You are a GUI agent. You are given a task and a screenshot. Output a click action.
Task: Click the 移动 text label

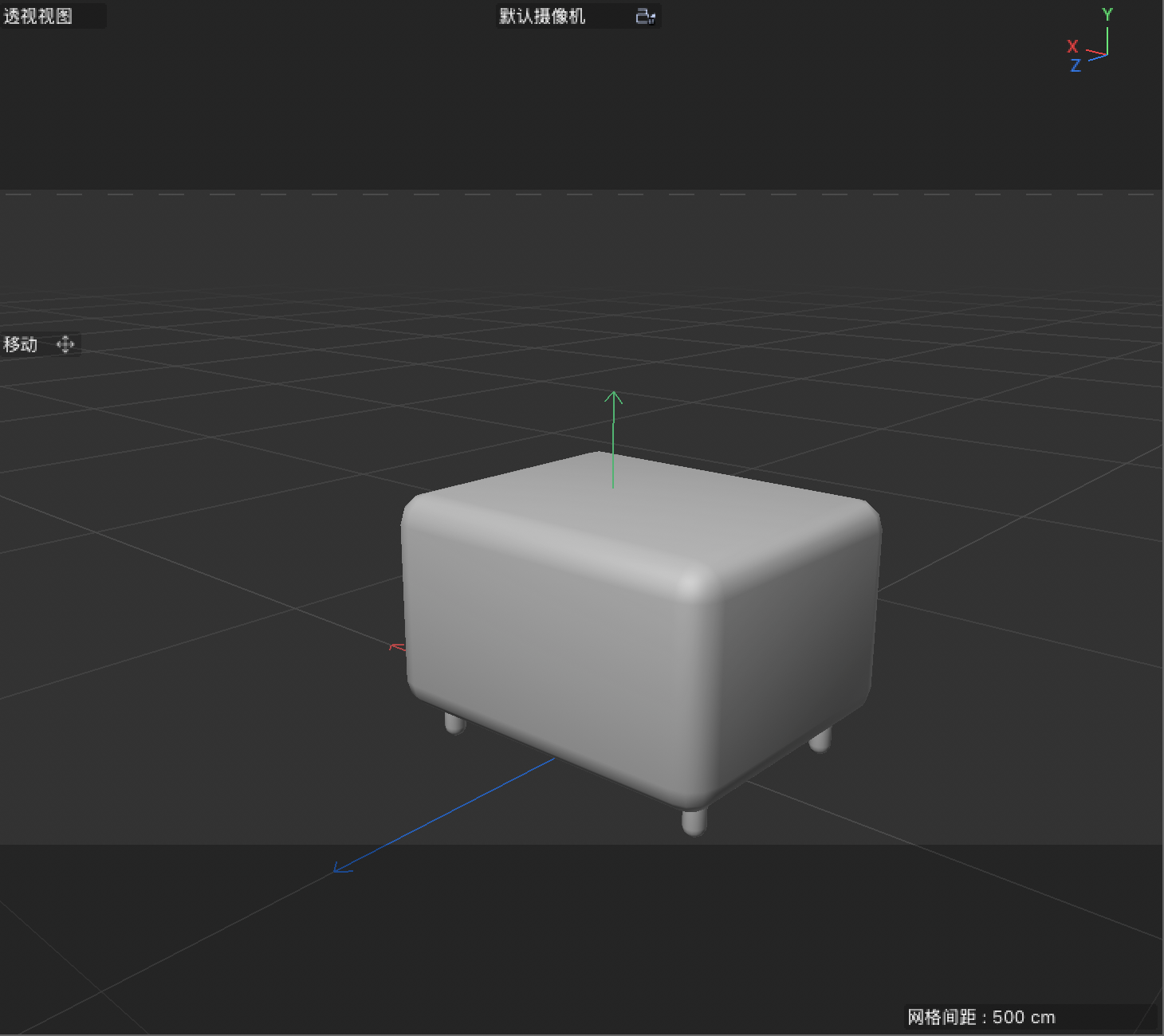click(x=20, y=344)
